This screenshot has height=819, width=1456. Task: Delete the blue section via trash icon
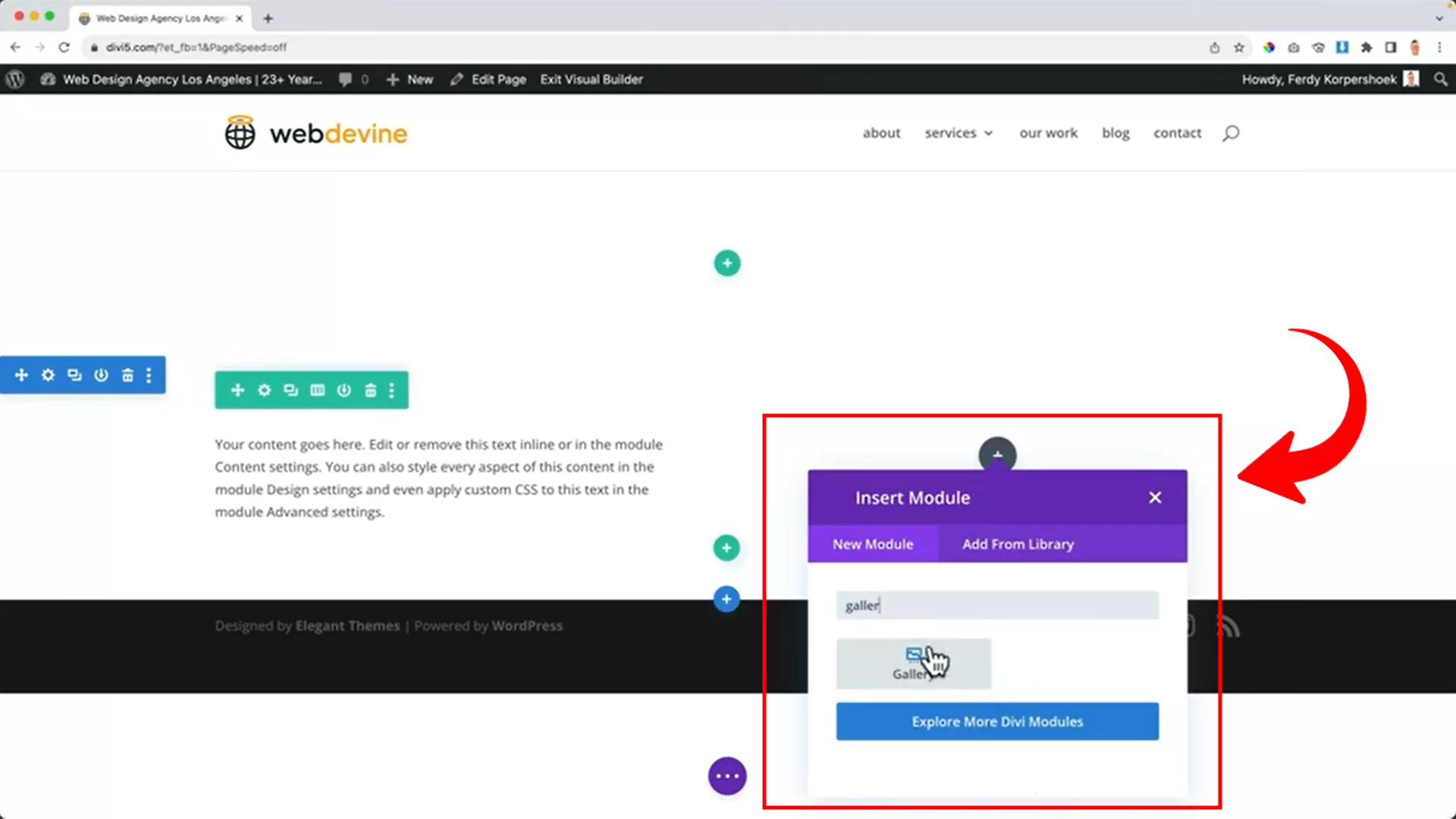pyautogui.click(x=127, y=375)
